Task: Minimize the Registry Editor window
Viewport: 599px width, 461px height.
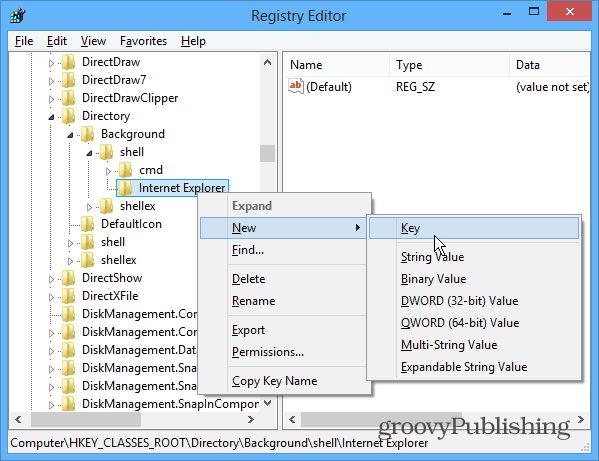Action: (x=507, y=13)
